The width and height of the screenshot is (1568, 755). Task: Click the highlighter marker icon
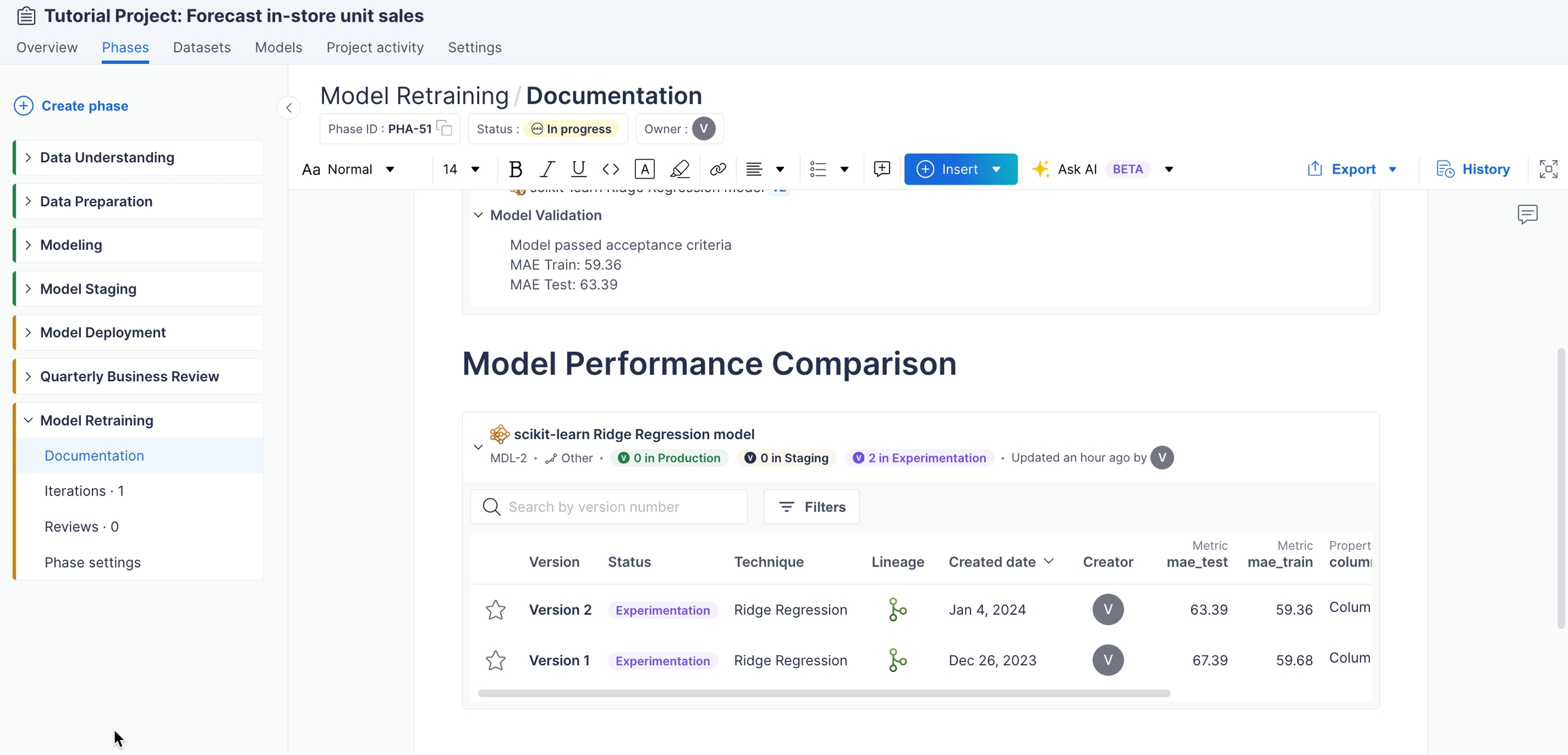pyautogui.click(x=679, y=169)
